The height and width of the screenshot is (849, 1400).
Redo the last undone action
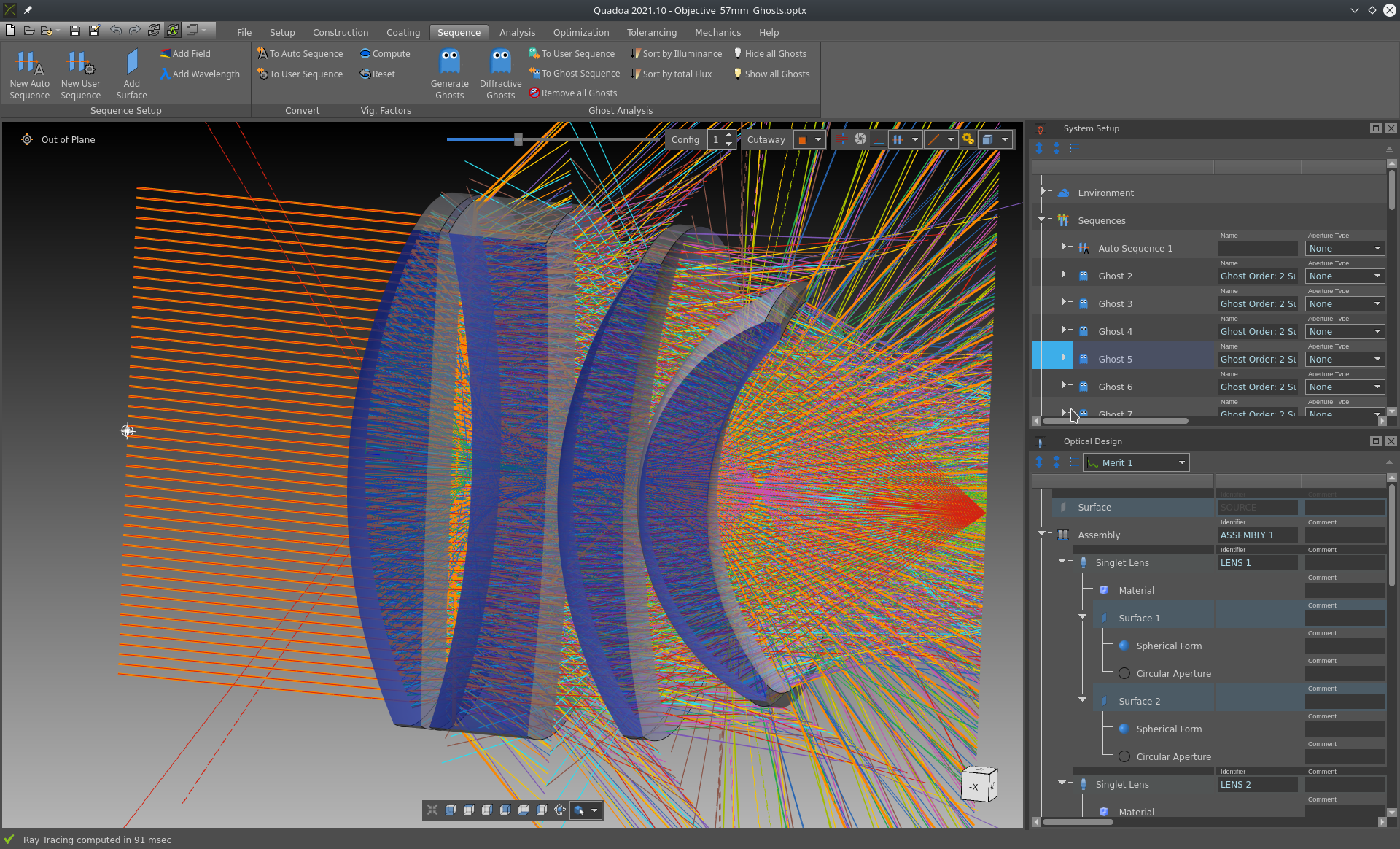click(134, 30)
